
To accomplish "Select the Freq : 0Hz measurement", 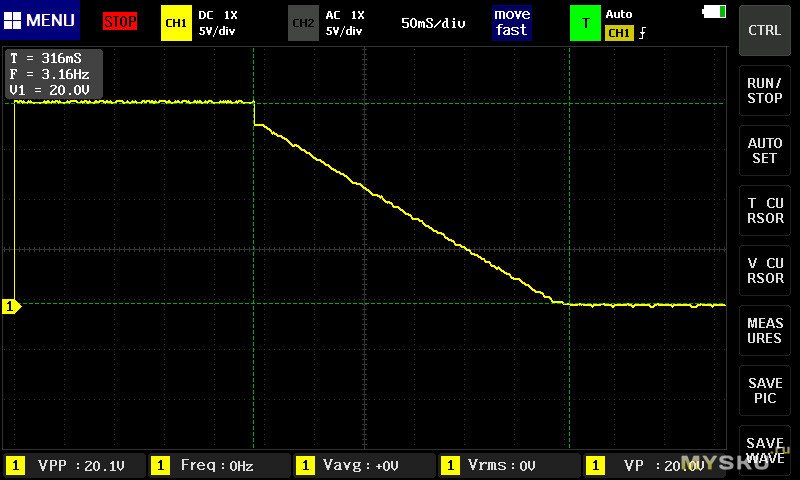I will pyautogui.click(x=219, y=465).
